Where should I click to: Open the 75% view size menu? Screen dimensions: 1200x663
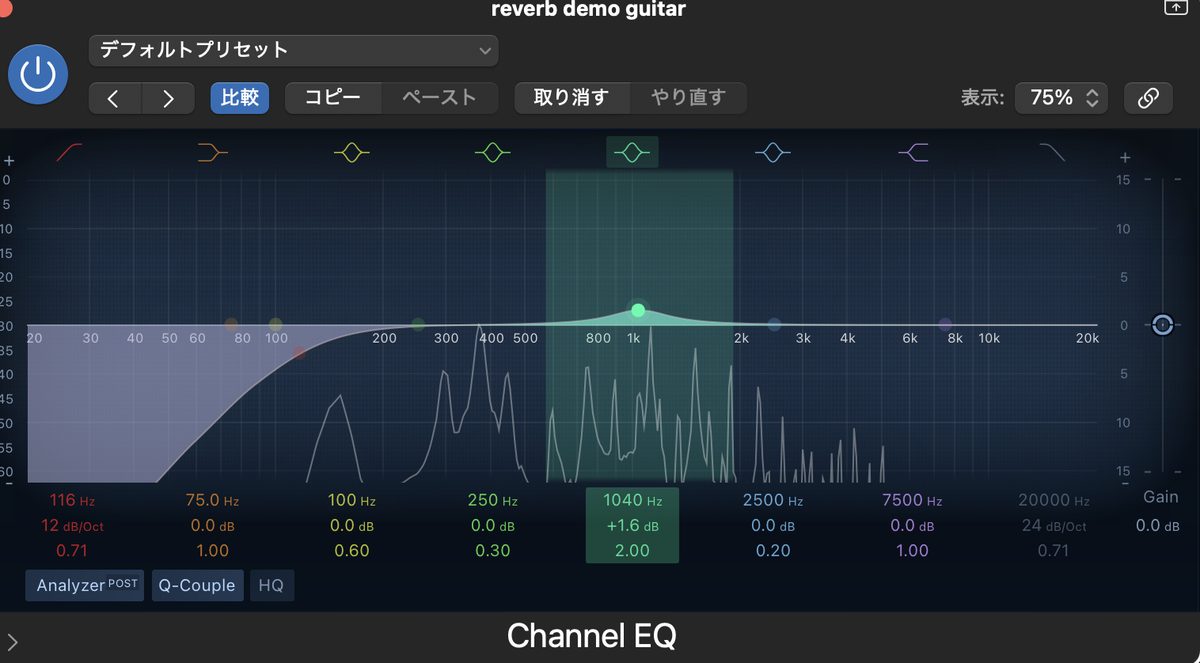(1061, 98)
